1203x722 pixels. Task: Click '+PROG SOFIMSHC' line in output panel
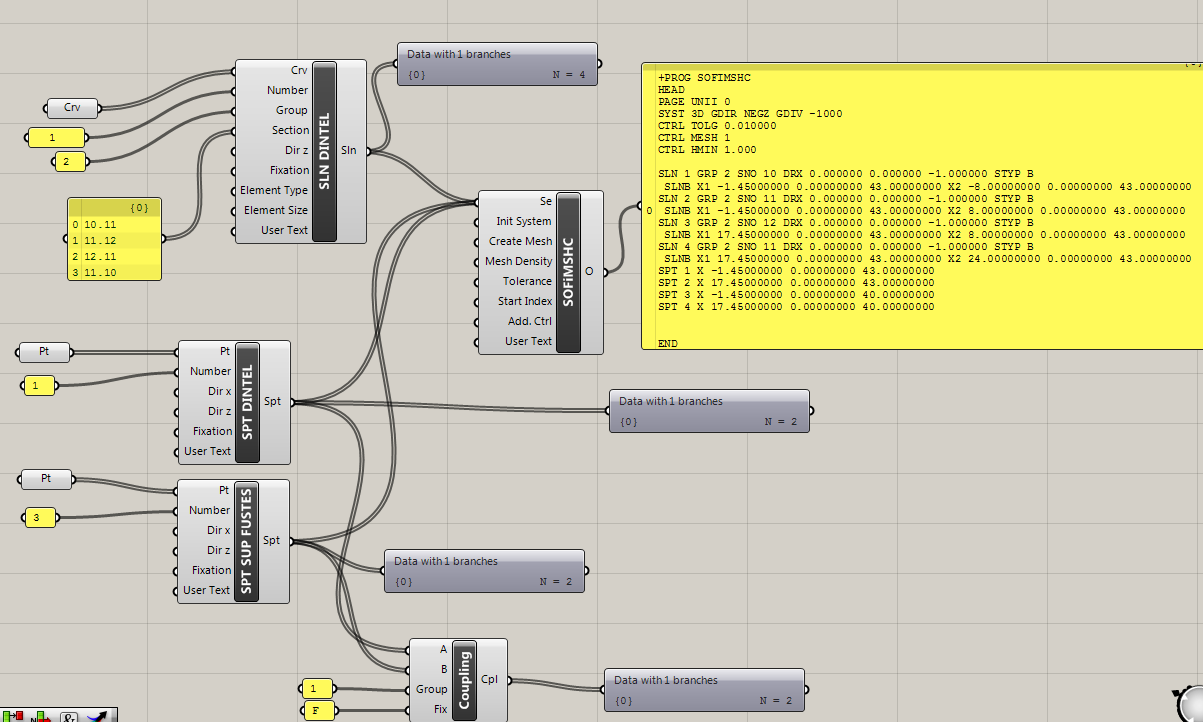point(704,77)
